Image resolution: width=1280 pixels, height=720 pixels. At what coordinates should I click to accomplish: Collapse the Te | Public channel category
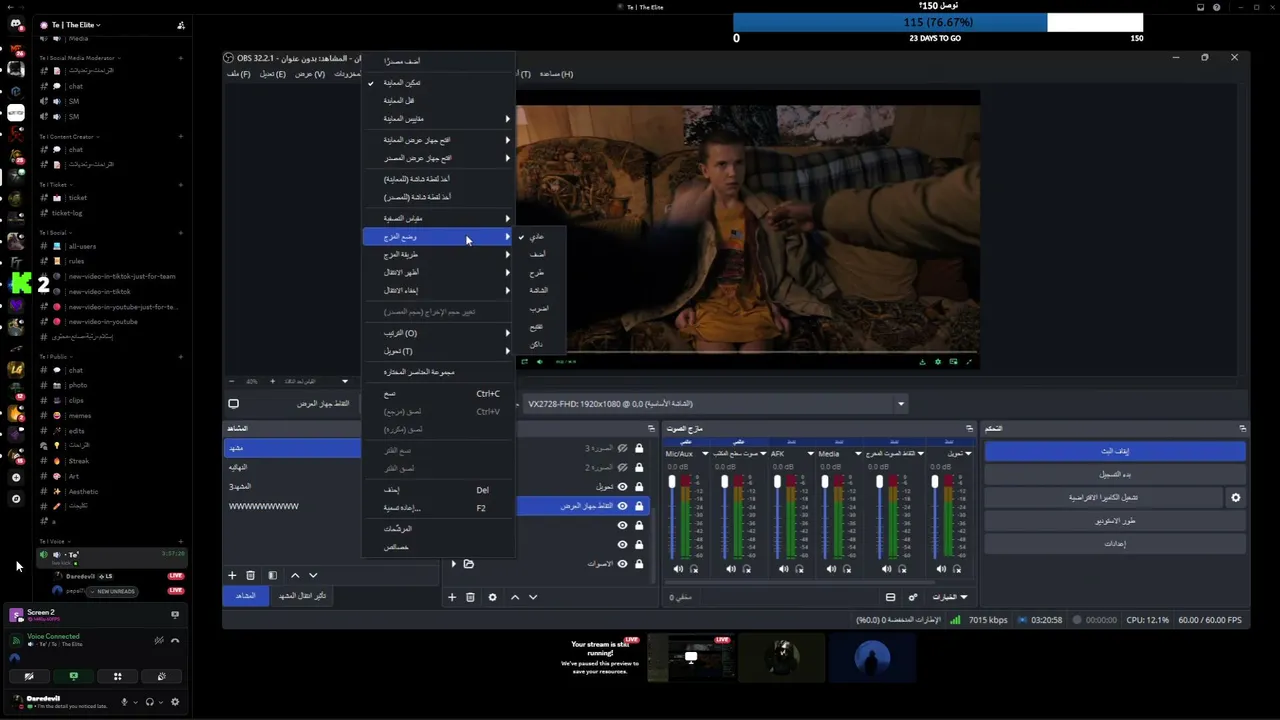point(54,356)
